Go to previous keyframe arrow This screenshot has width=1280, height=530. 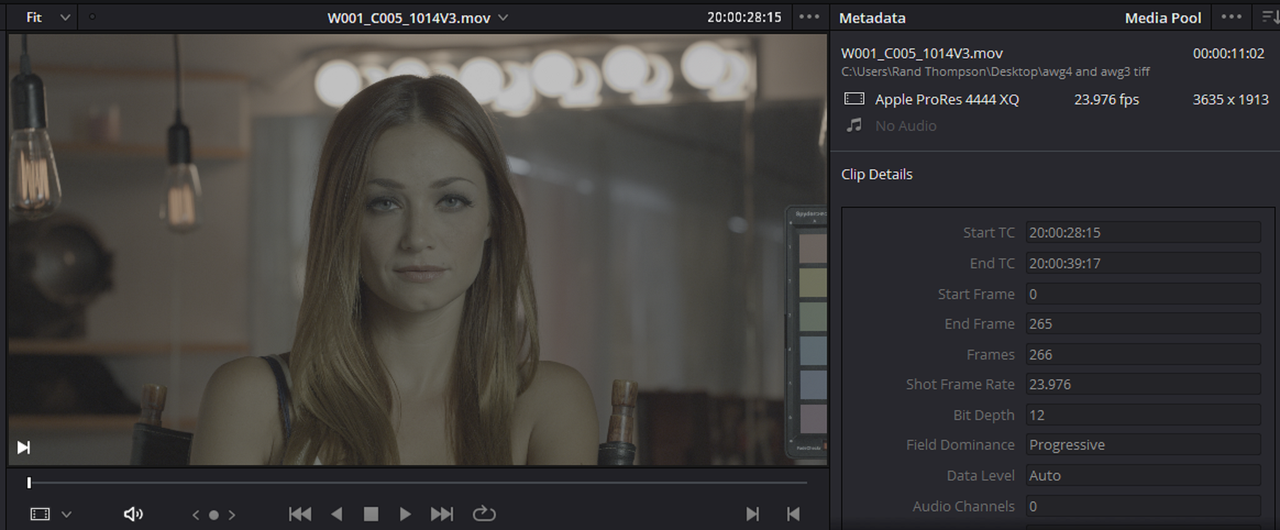pyautogui.click(x=196, y=515)
